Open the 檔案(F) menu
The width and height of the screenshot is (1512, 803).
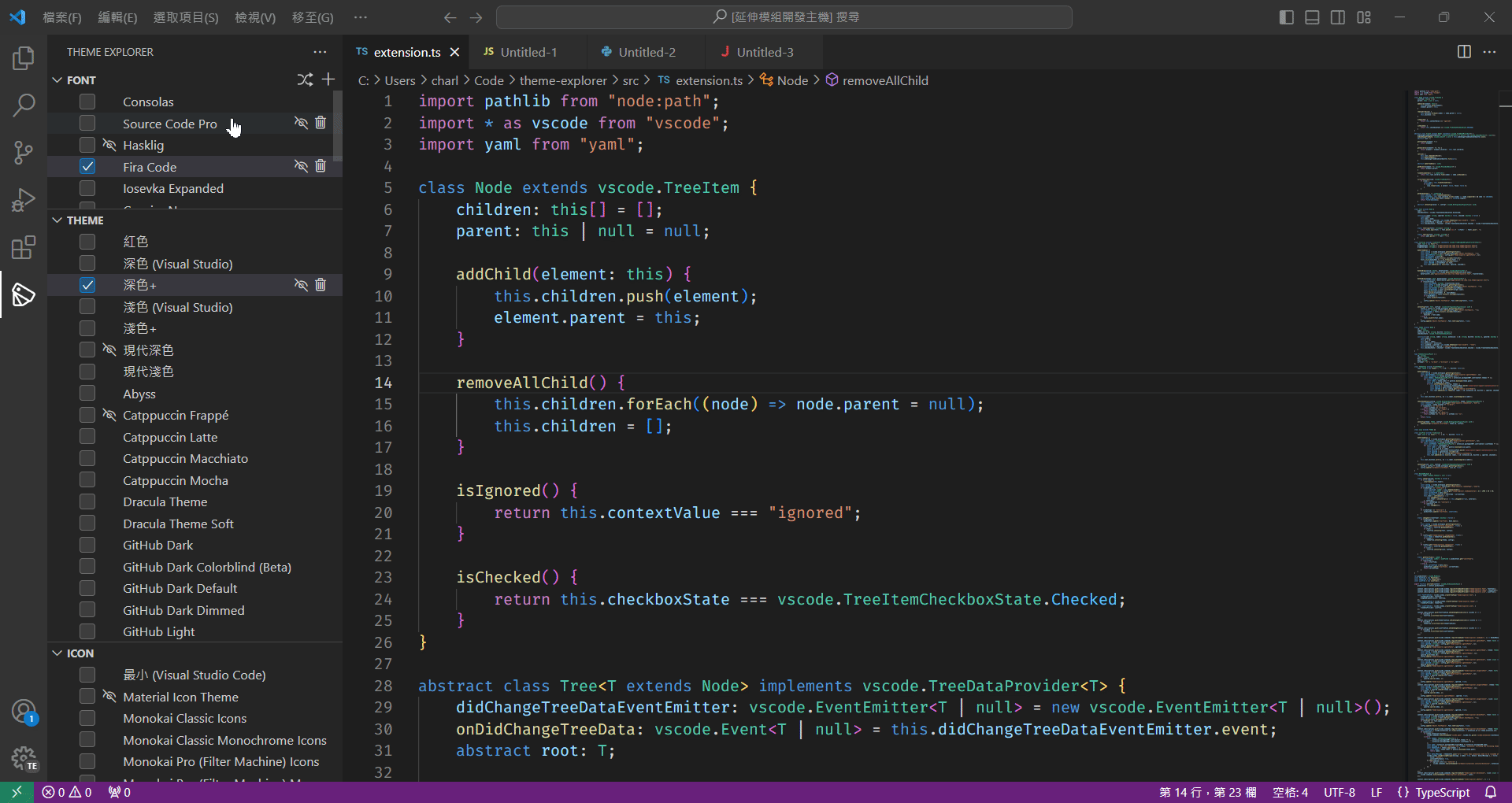61,17
